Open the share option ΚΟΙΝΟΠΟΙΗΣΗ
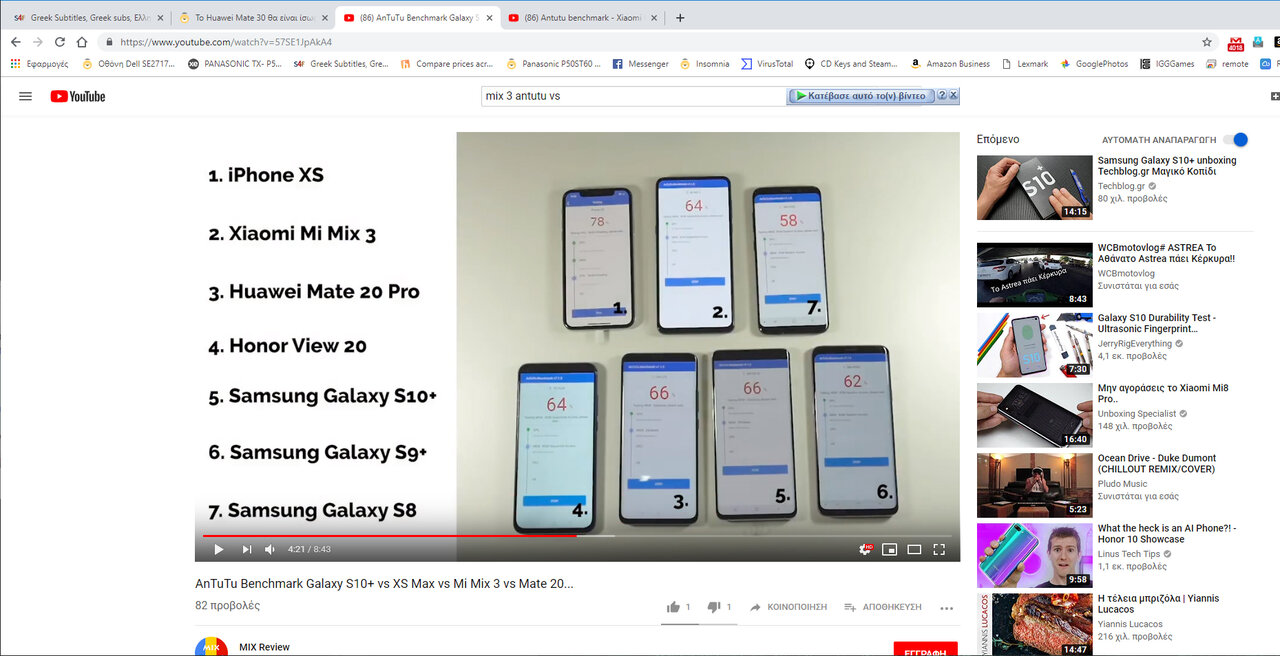The image size is (1280, 656). click(x=788, y=607)
